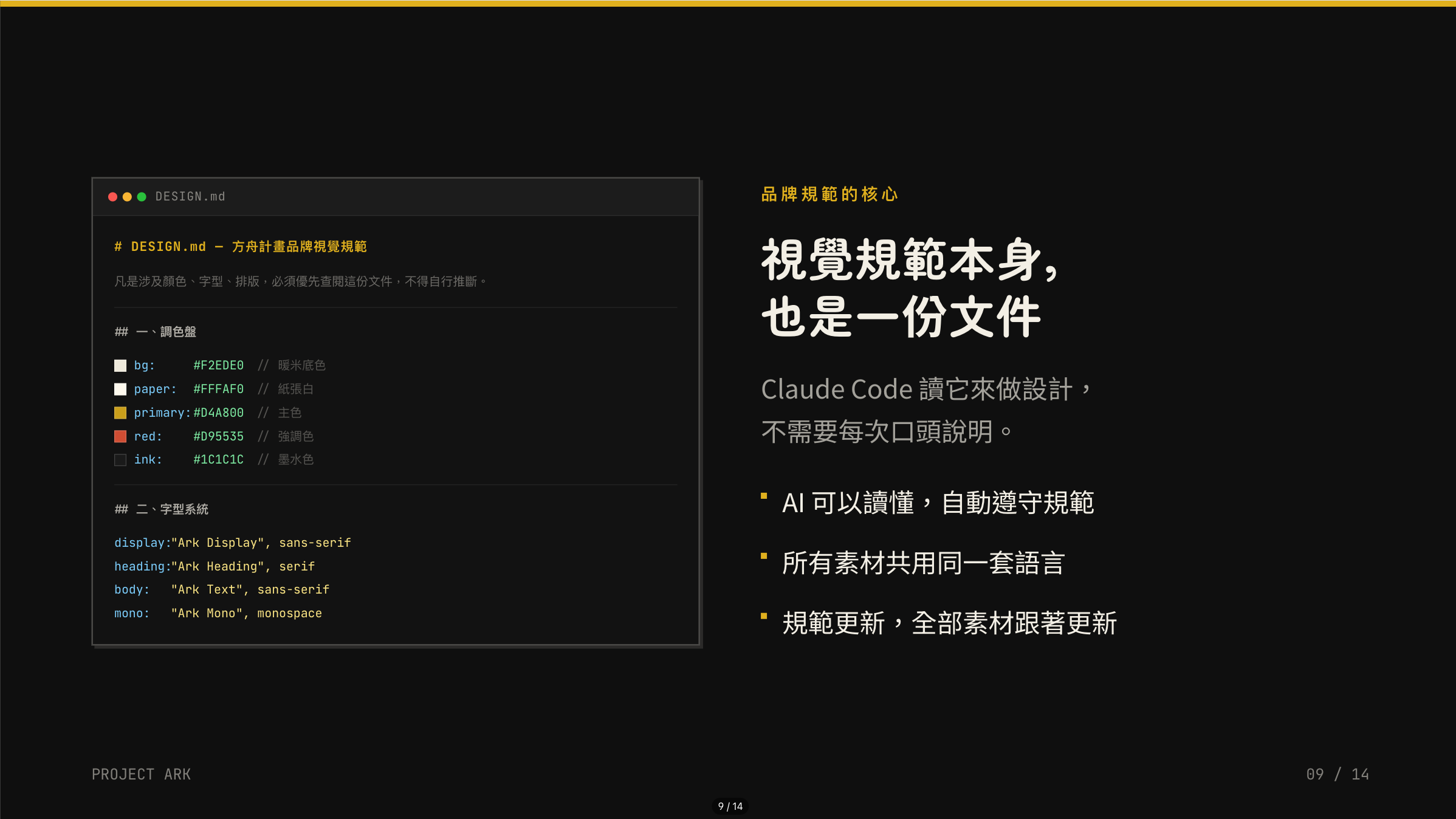Select the primary color swatch #D4A800
1456x819 pixels.
[x=120, y=413]
